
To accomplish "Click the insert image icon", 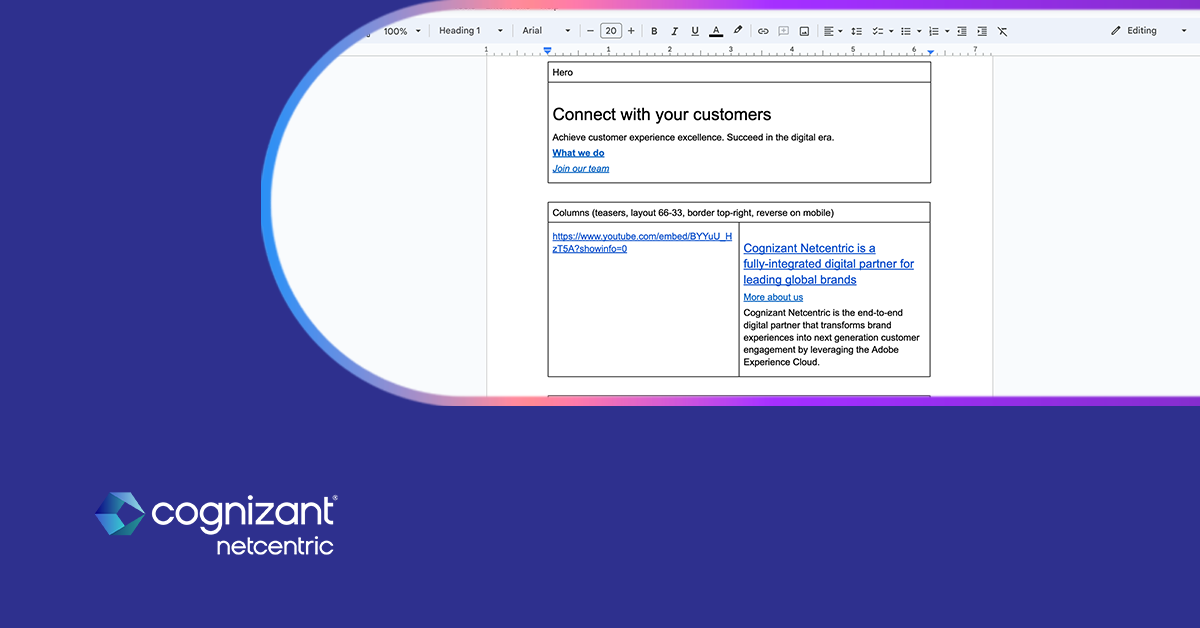I will 804,31.
